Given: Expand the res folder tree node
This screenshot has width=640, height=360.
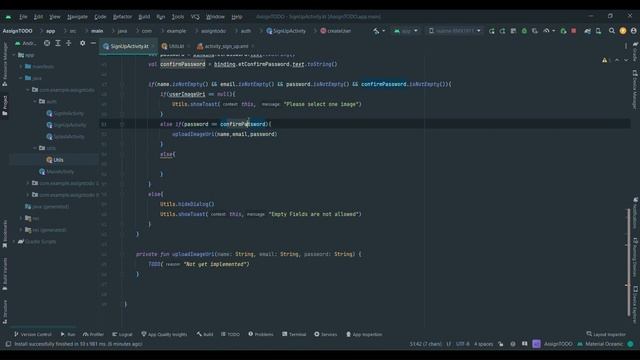Looking at the screenshot, I should pyautogui.click(x=21, y=218).
